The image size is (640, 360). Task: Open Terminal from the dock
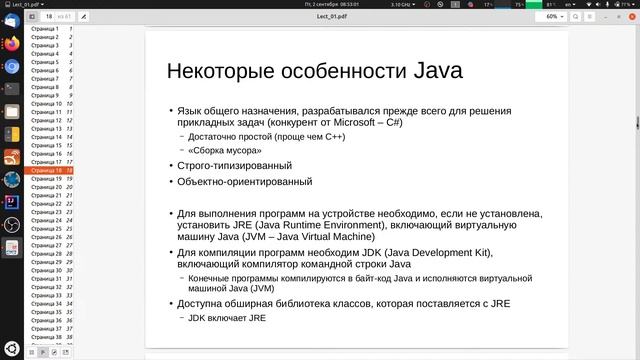point(12,89)
